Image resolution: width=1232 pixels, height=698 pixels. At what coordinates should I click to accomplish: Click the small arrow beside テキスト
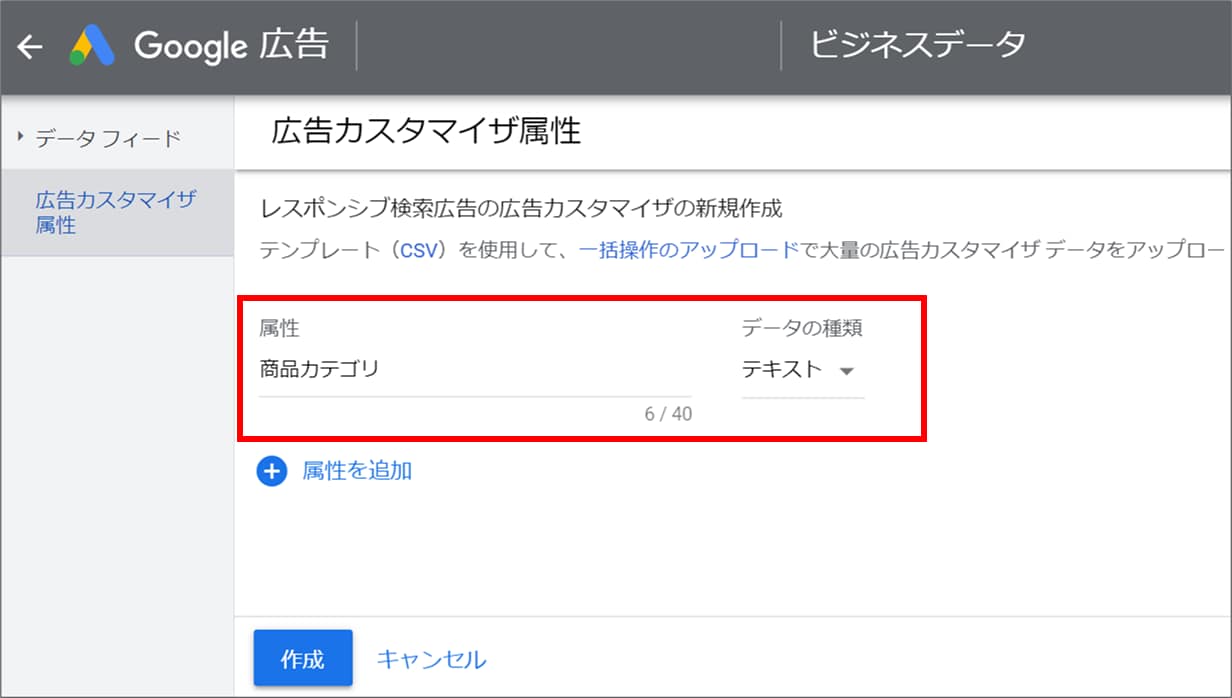pyautogui.click(x=846, y=371)
